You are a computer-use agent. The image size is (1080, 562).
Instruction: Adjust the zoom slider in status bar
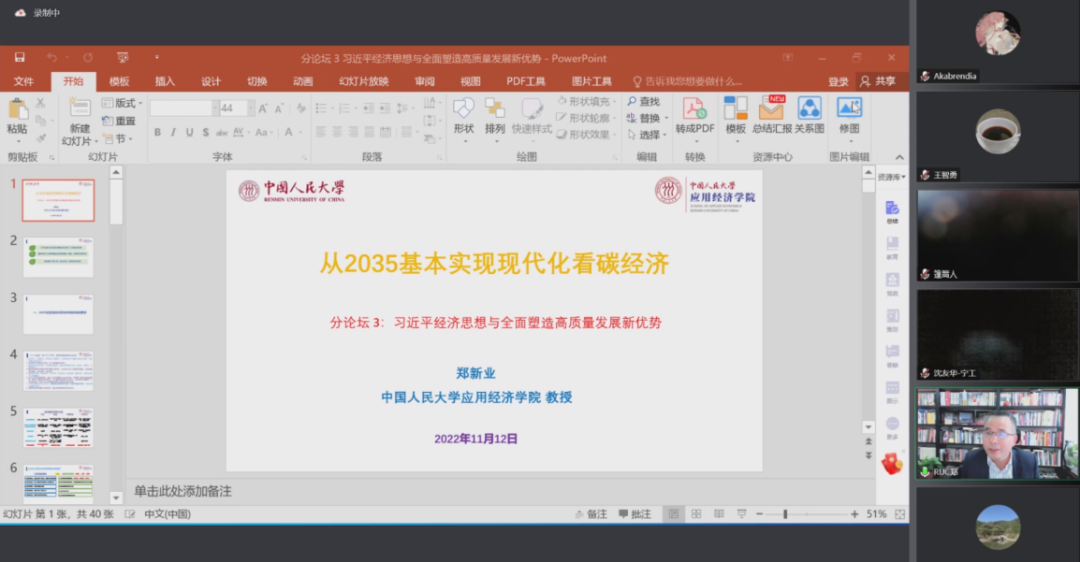pos(785,514)
